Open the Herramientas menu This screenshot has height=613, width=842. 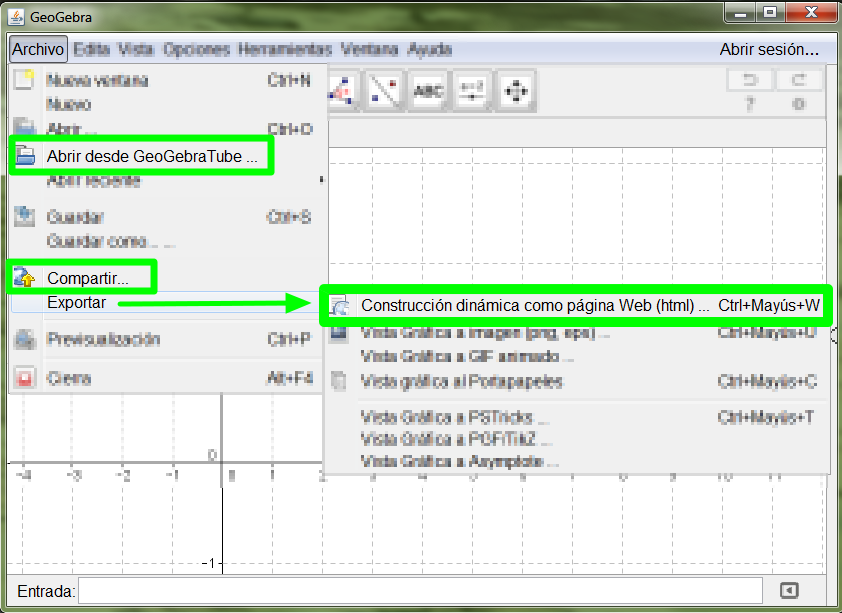(x=285, y=49)
